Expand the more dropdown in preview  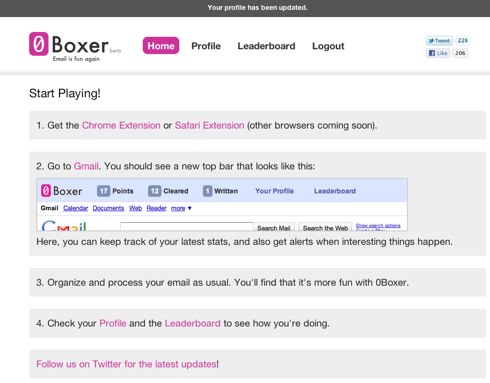[x=181, y=208]
